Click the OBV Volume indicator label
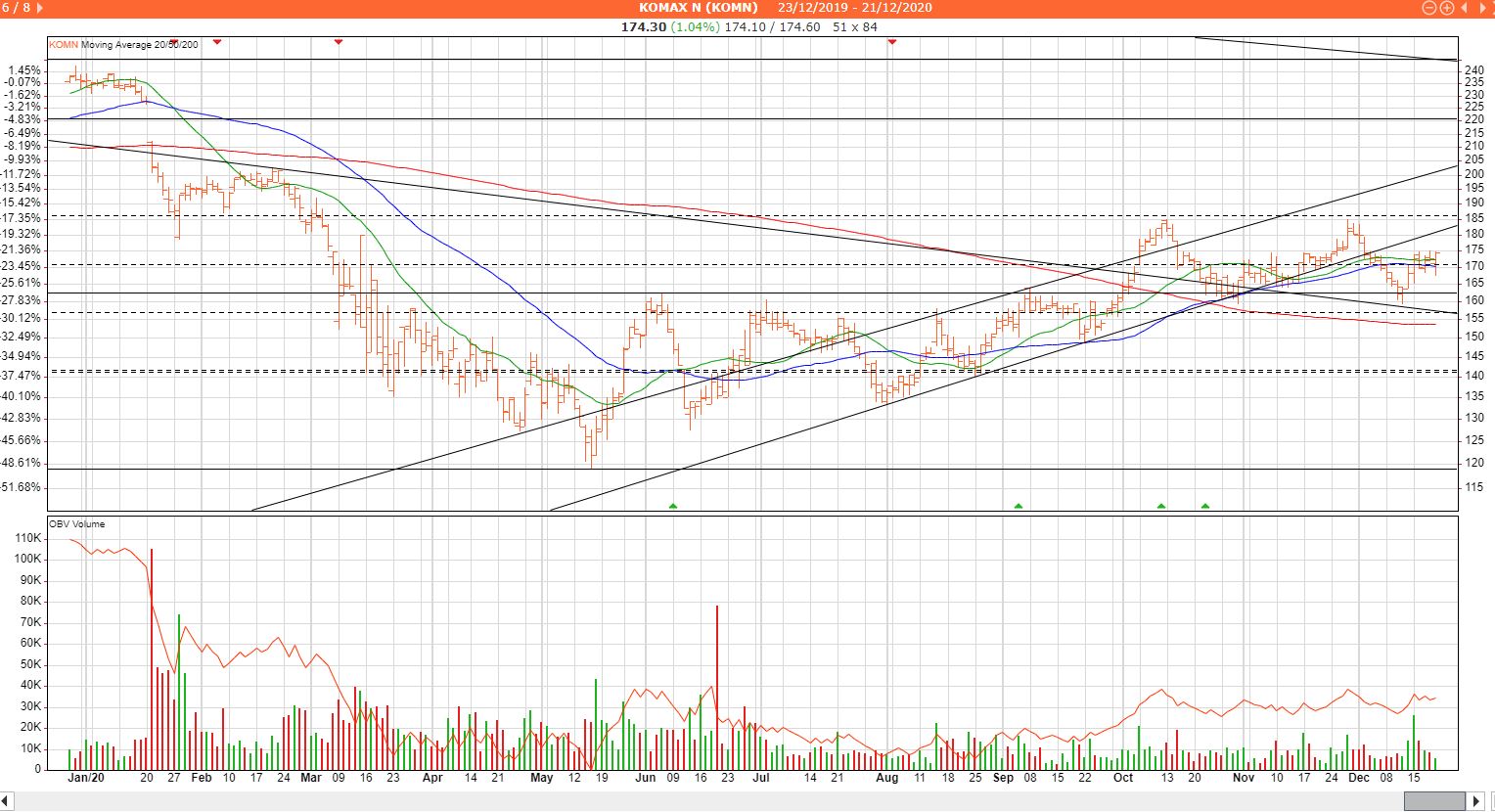Screen dimensions: 1495x812 click(x=77, y=524)
